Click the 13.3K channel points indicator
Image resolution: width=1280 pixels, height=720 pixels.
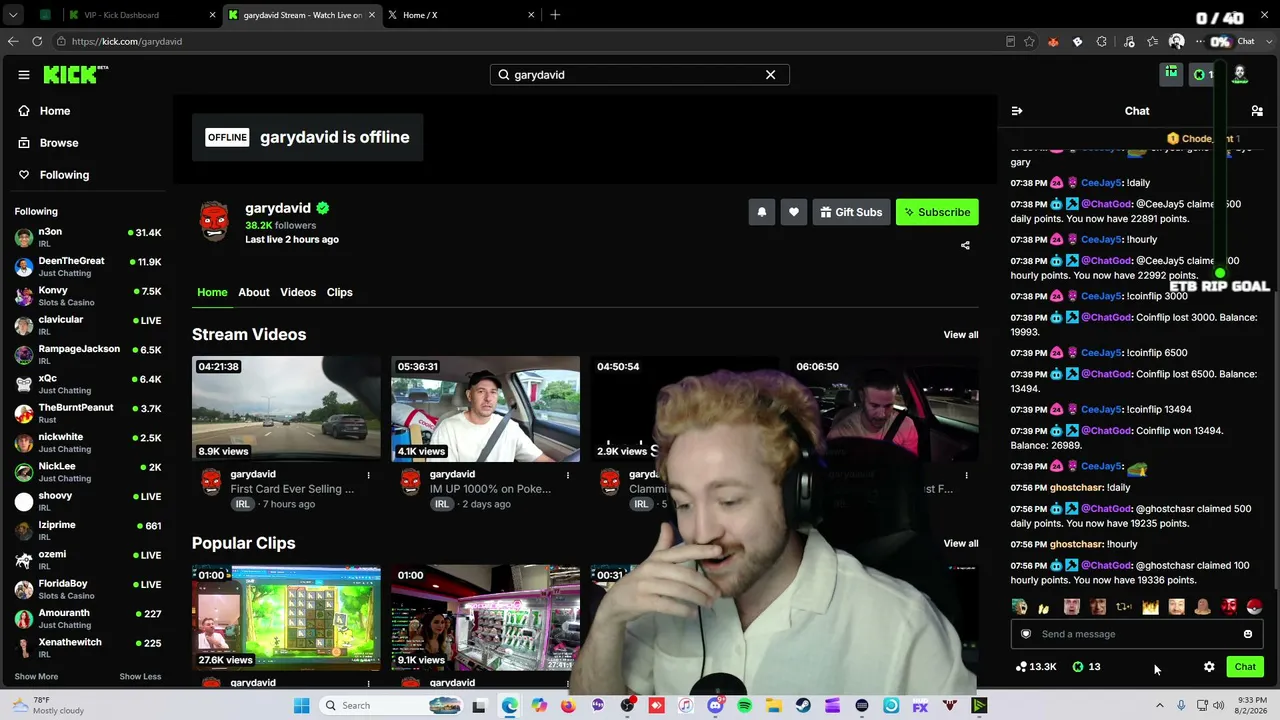1036,667
